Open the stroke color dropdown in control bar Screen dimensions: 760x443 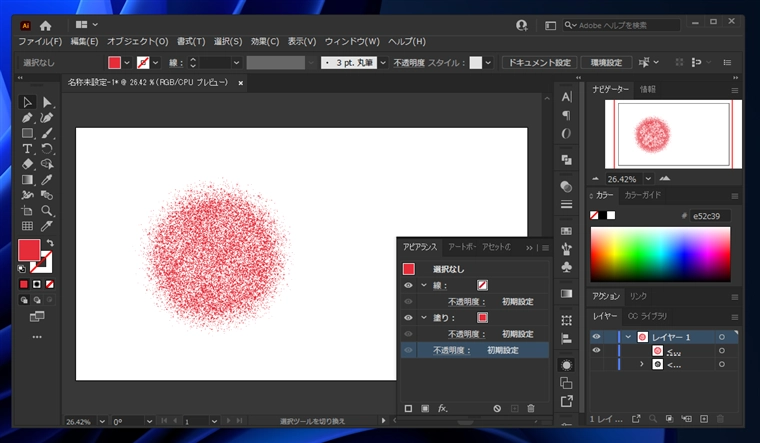click(x=156, y=63)
